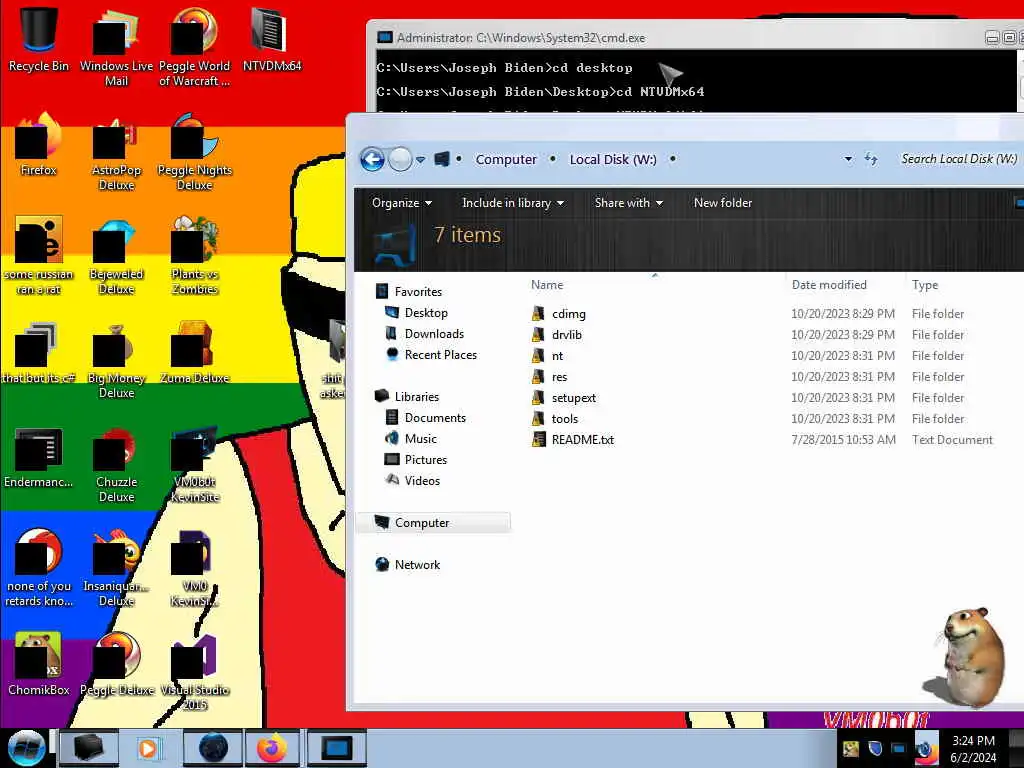Select Documents library
Screen dimensions: 1024x768
pyautogui.click(x=426, y=417)
